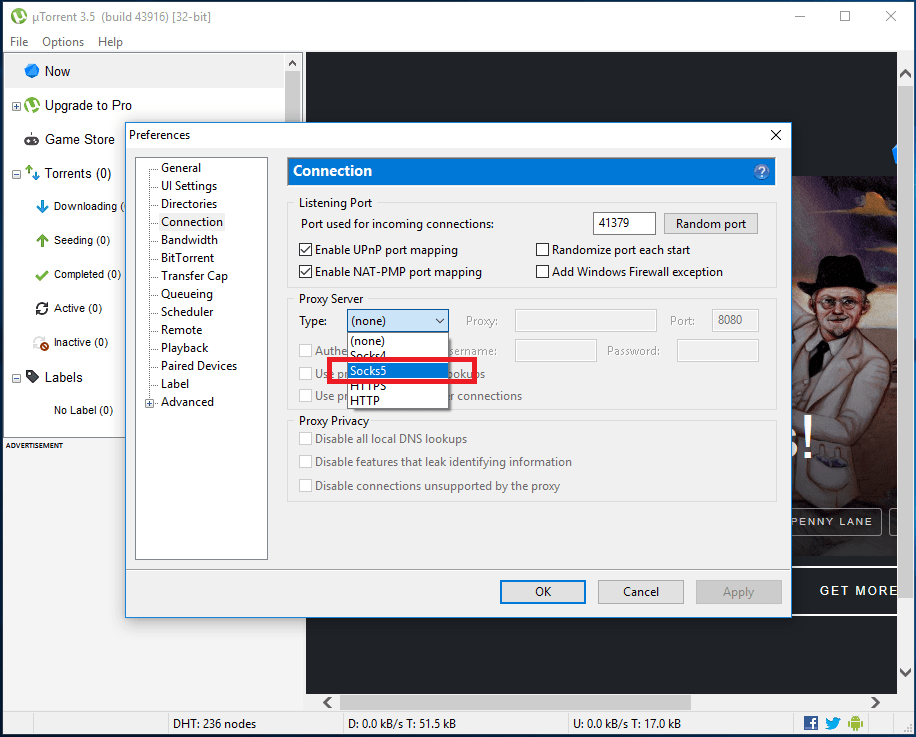Toggle the Authentication checkbox
The image size is (916, 737).
[x=306, y=350]
